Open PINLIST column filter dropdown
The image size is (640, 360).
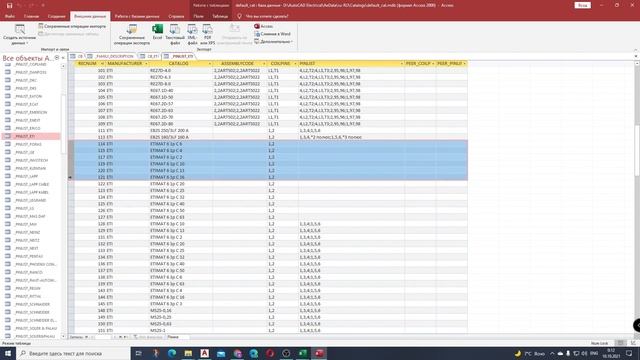(x=401, y=64)
